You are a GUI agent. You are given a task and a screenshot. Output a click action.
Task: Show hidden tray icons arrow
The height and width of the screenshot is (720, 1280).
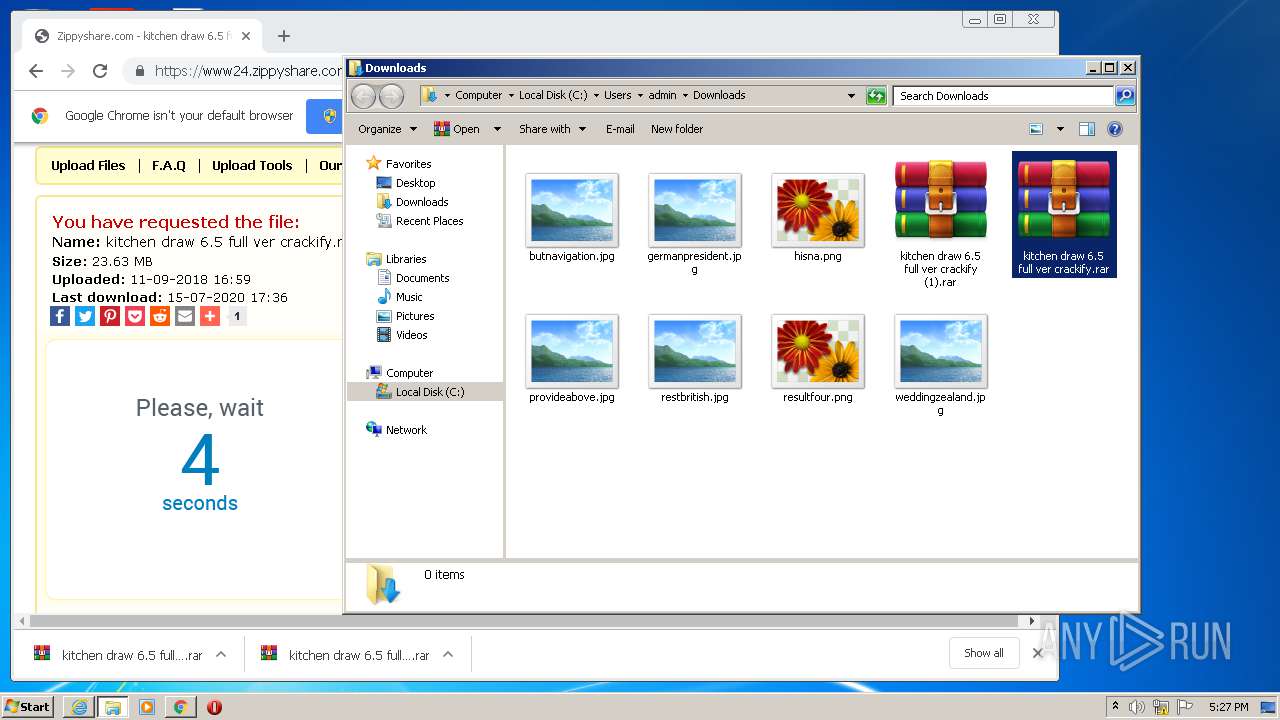tap(1115, 707)
